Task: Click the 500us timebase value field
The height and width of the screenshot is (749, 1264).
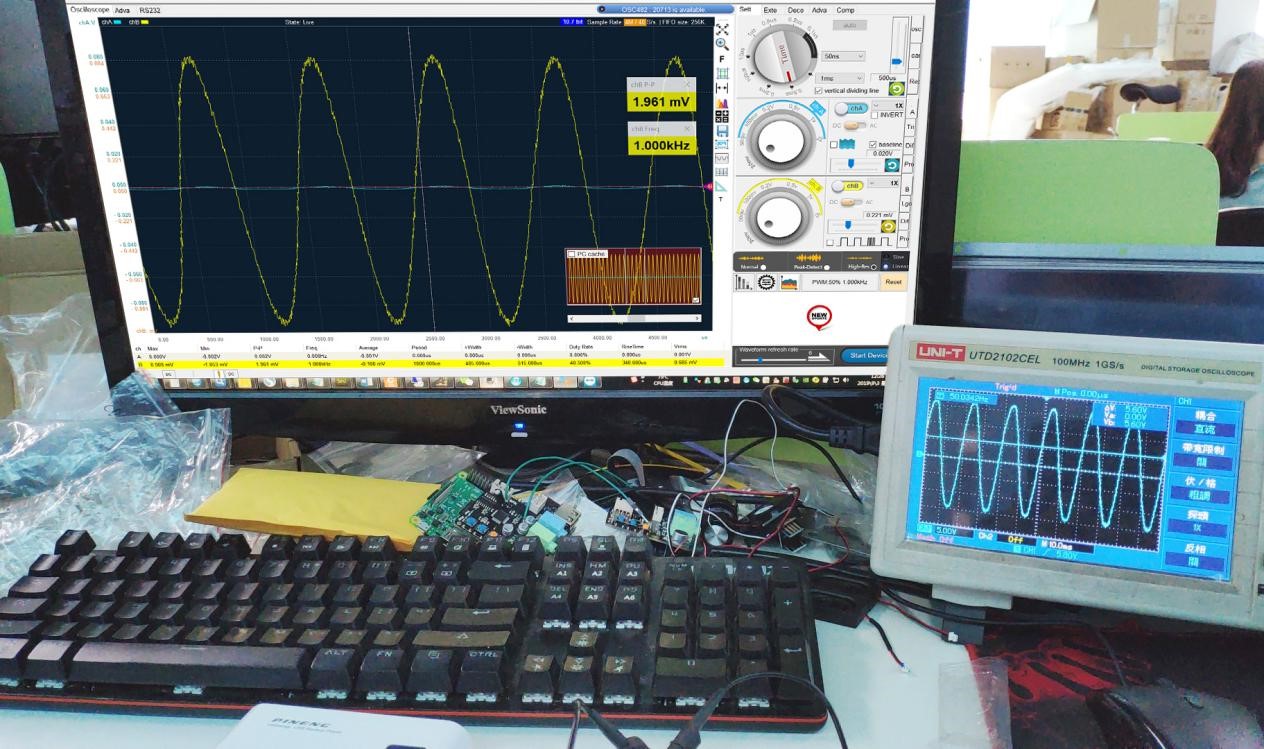Action: 887,78
